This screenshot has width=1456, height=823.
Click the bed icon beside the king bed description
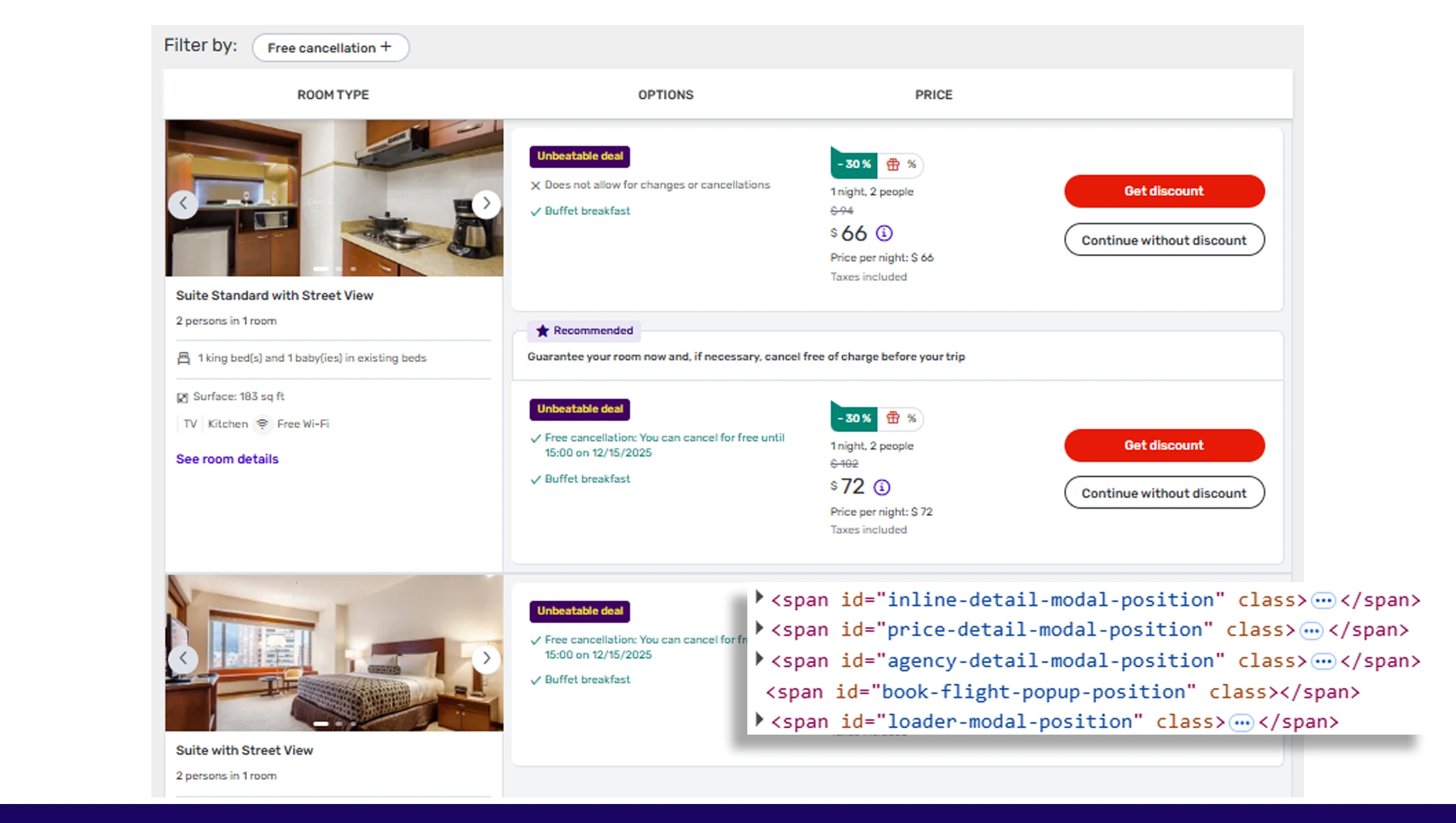pos(184,358)
